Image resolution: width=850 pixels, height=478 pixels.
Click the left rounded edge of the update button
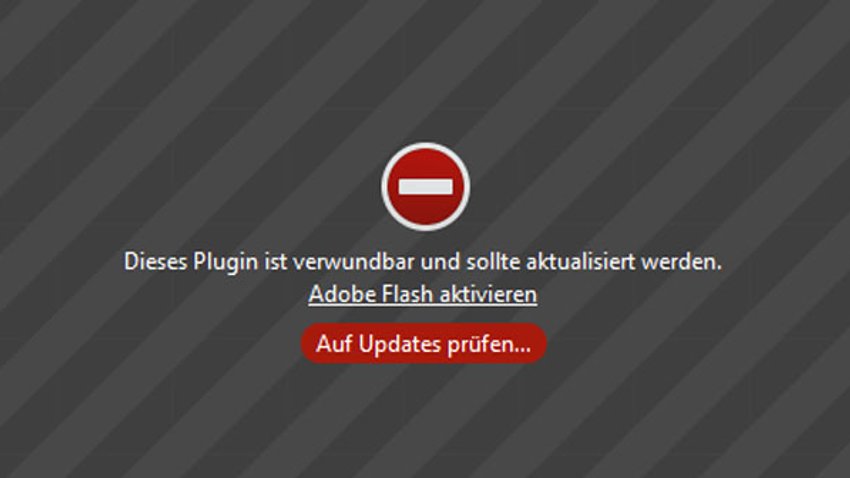[309, 344]
